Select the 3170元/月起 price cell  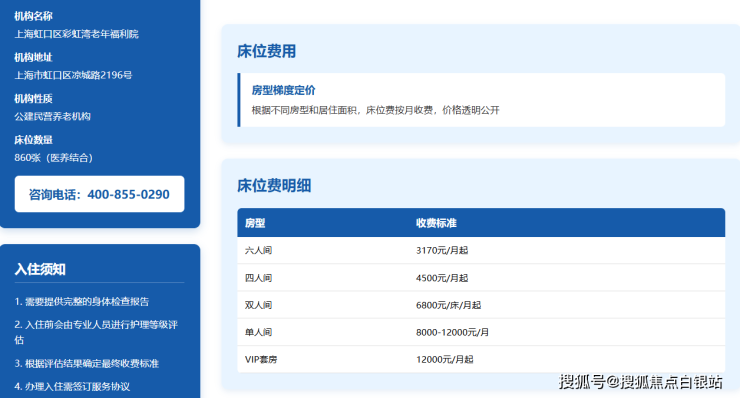tap(442, 250)
